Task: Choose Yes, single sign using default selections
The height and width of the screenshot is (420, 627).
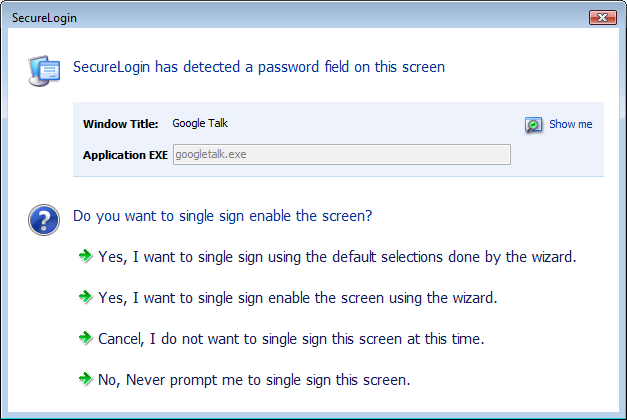Action: 337,257
